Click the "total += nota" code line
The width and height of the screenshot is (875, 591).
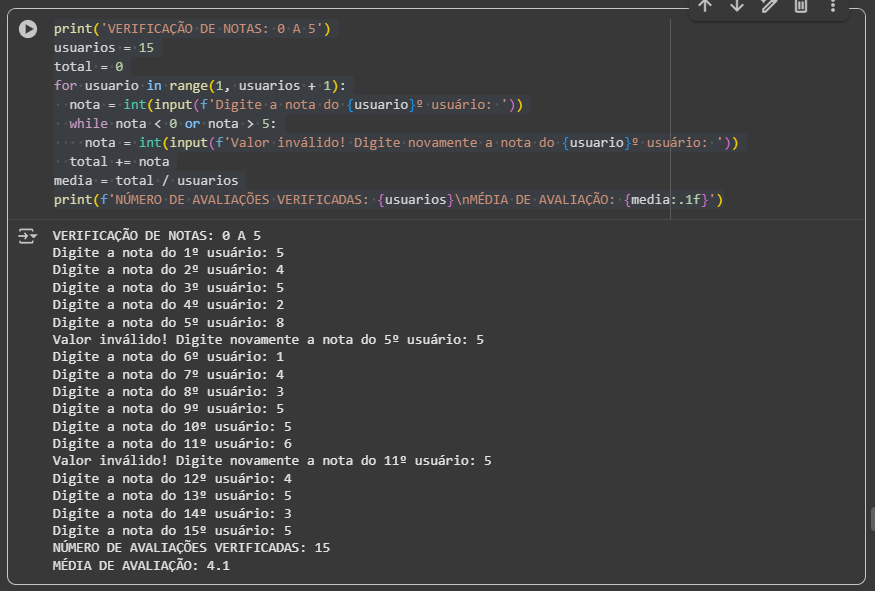[x=119, y=161]
